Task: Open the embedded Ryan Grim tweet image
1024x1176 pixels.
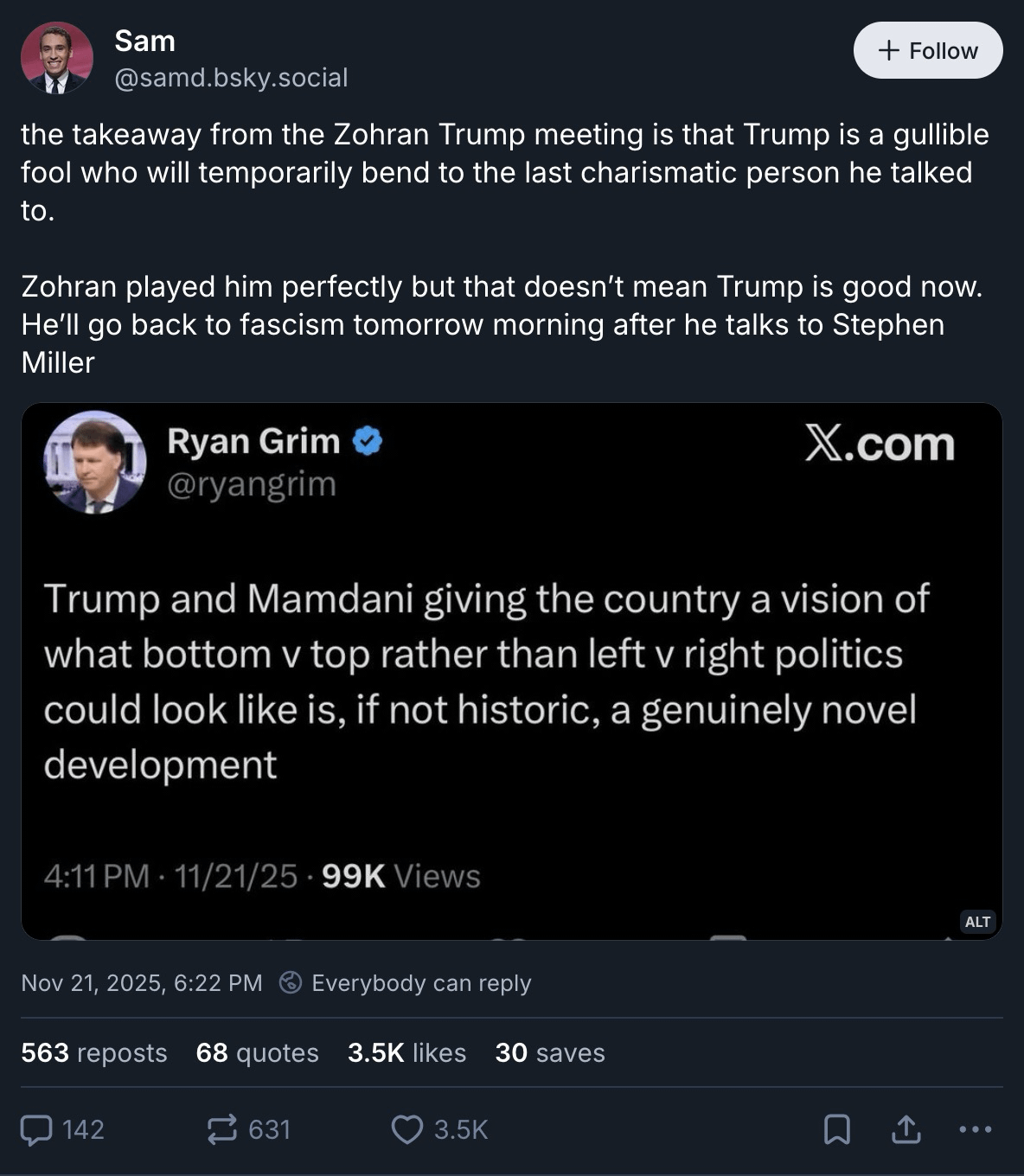Action: (512, 671)
